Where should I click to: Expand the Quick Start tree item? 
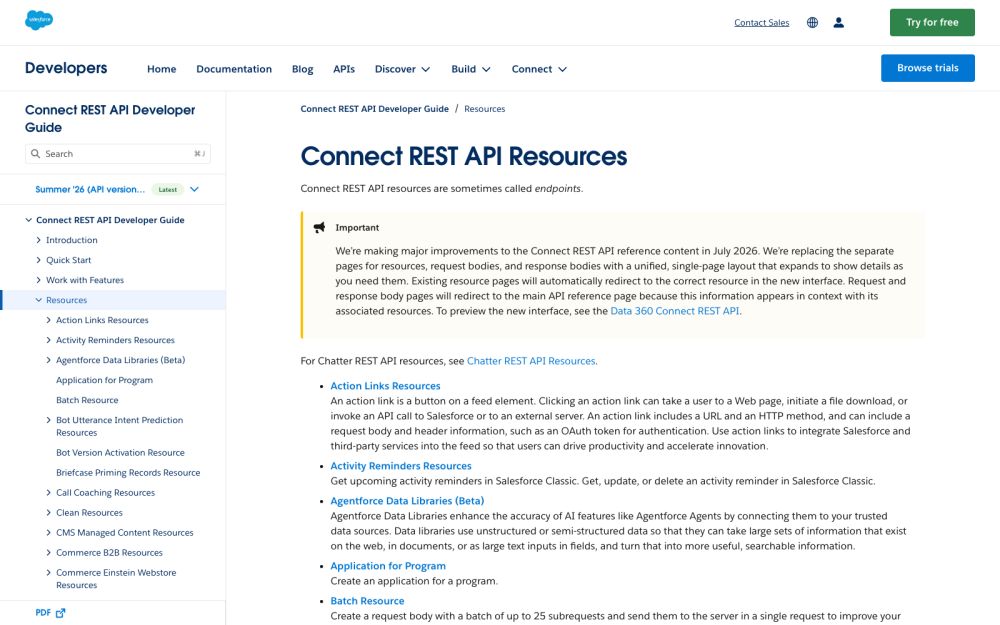point(38,260)
